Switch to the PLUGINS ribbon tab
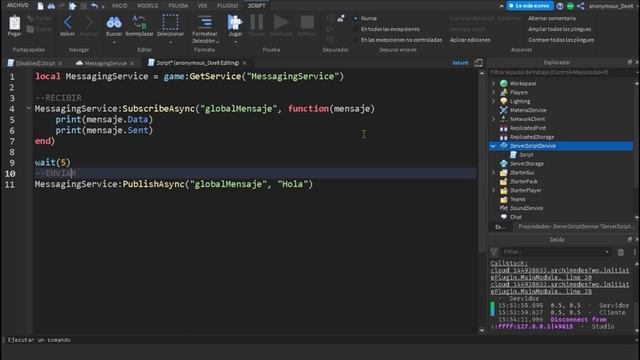The width and height of the screenshot is (640, 360). pos(228,6)
